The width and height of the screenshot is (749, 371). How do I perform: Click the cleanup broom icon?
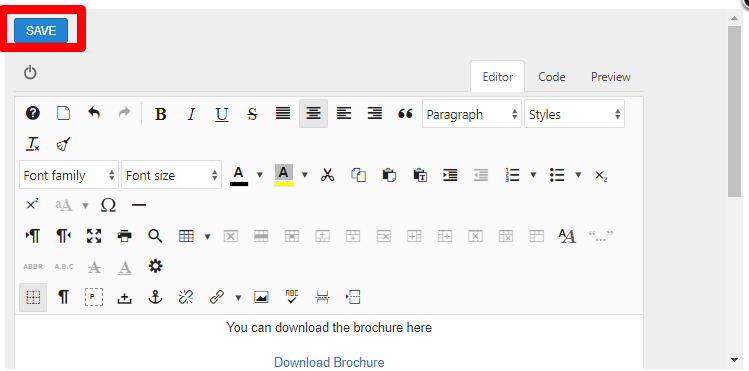64,144
